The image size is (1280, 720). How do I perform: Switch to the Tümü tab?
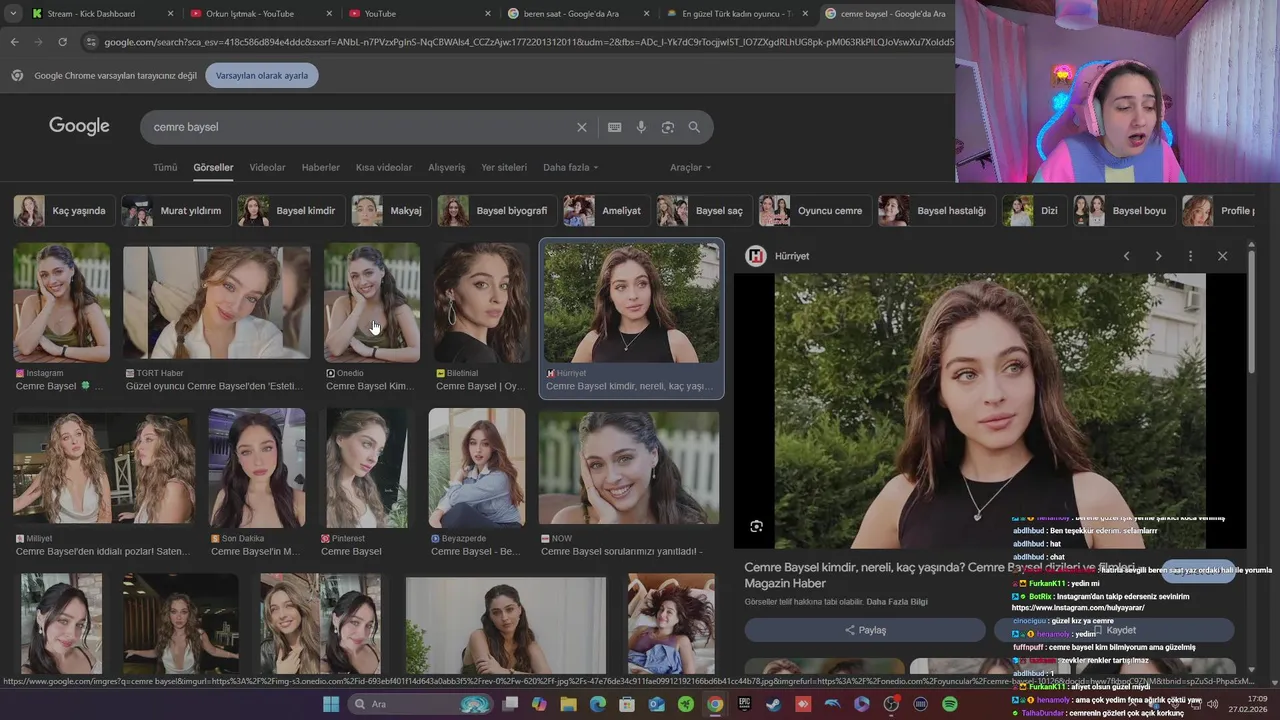tap(165, 167)
